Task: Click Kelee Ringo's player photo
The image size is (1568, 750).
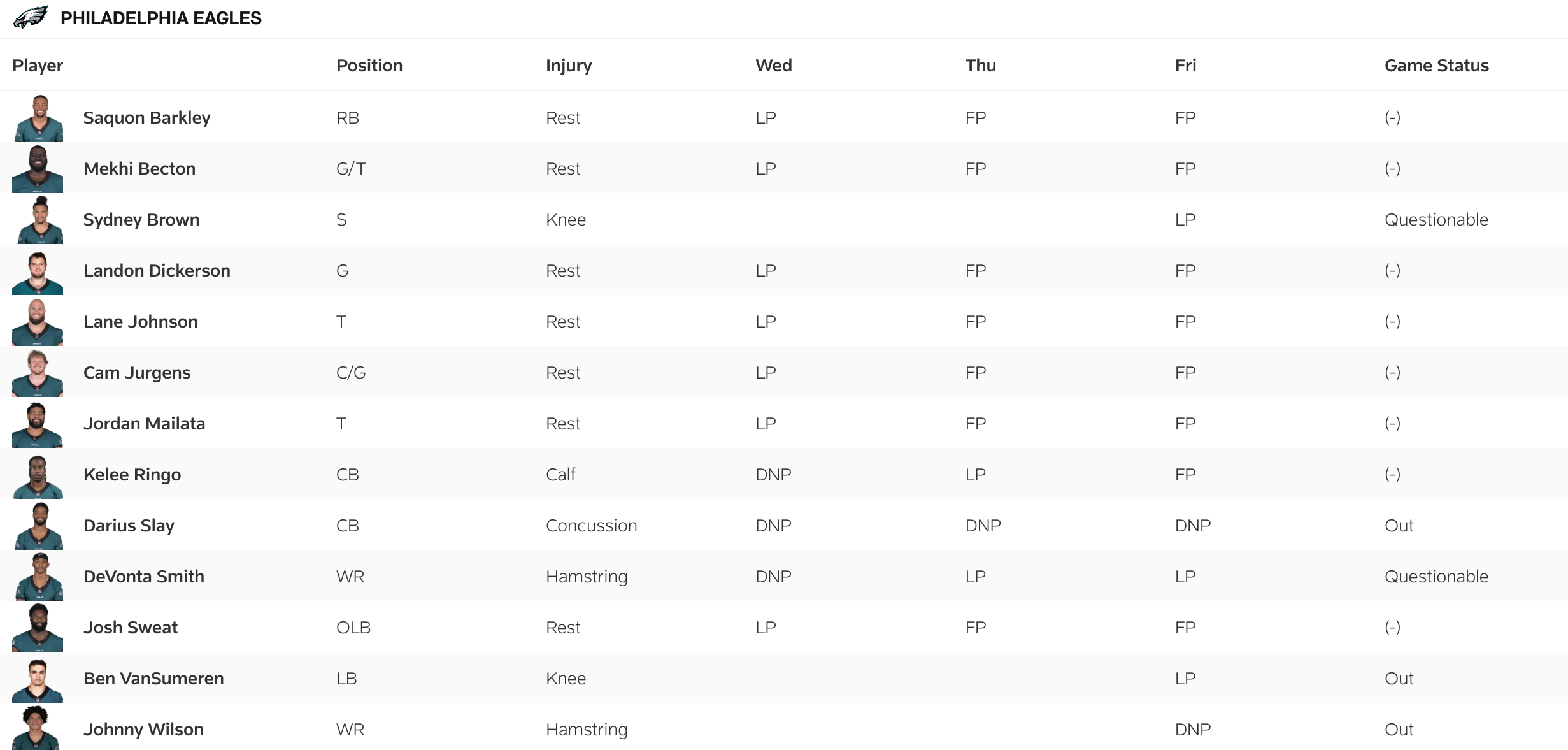Action: coord(38,475)
